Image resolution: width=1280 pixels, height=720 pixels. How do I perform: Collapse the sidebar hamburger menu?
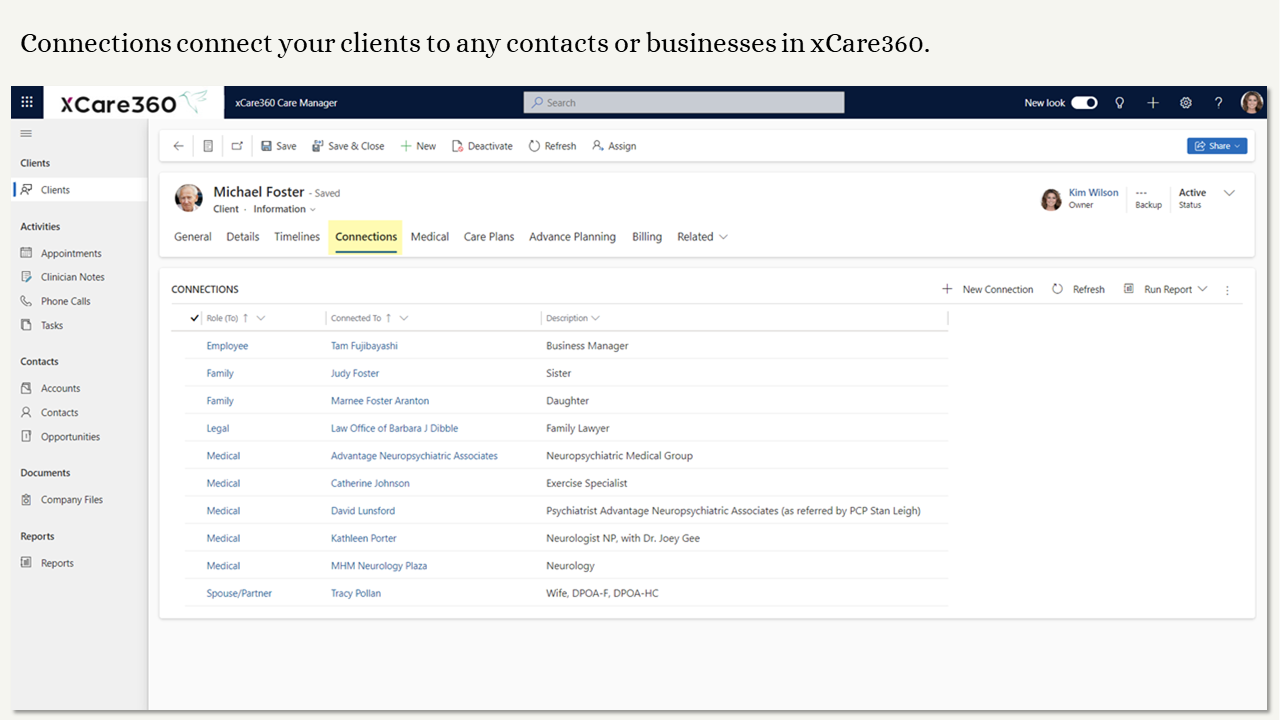[26, 134]
